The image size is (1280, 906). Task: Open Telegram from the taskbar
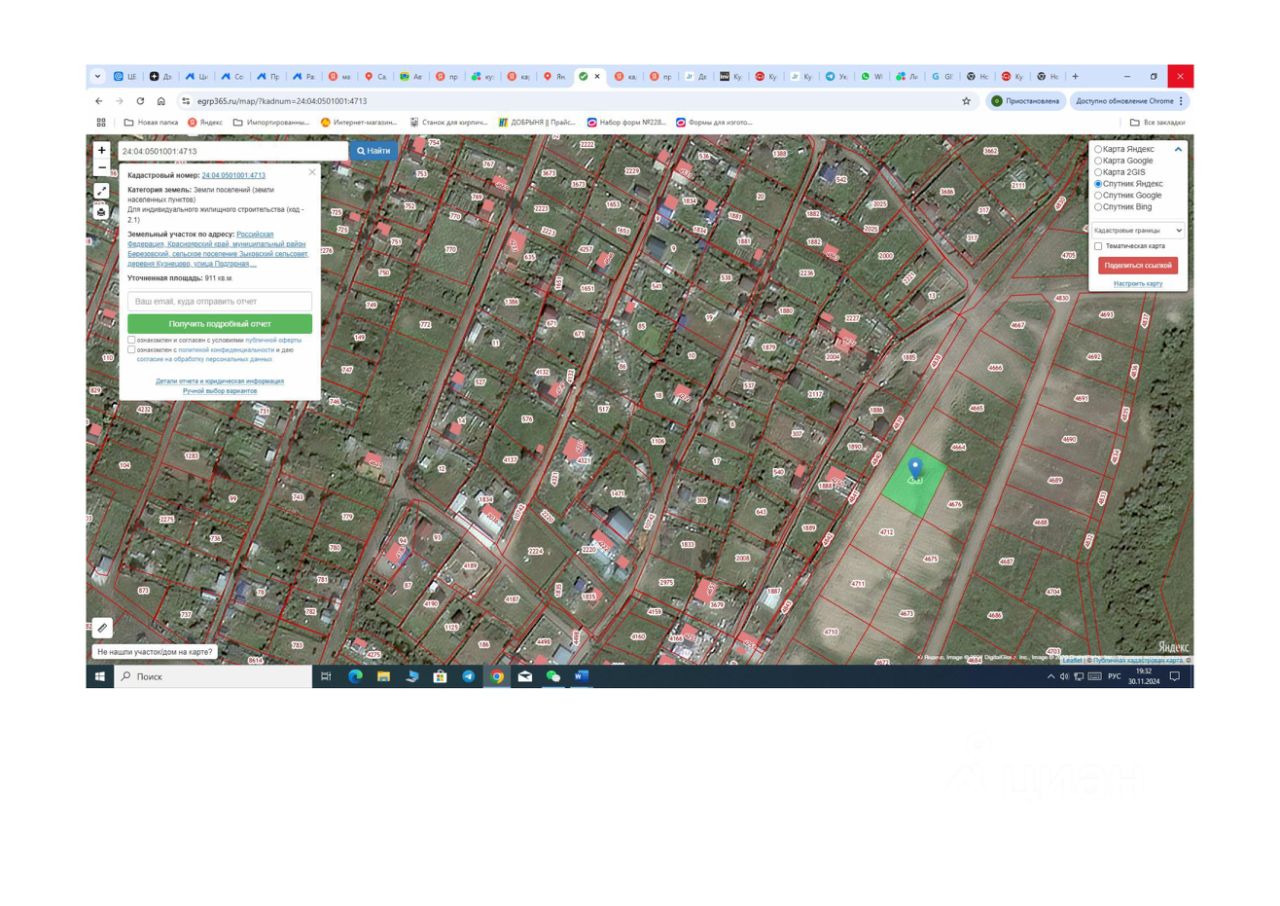click(x=468, y=677)
